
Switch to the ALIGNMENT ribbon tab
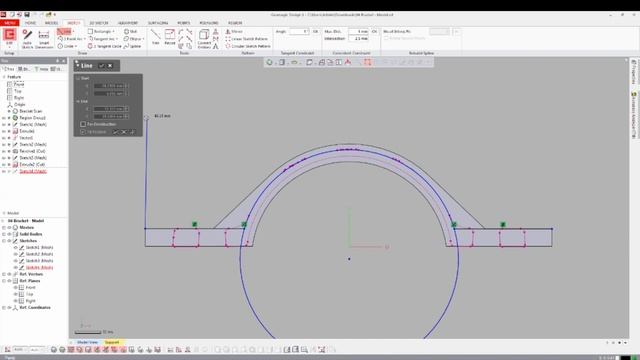(128, 23)
